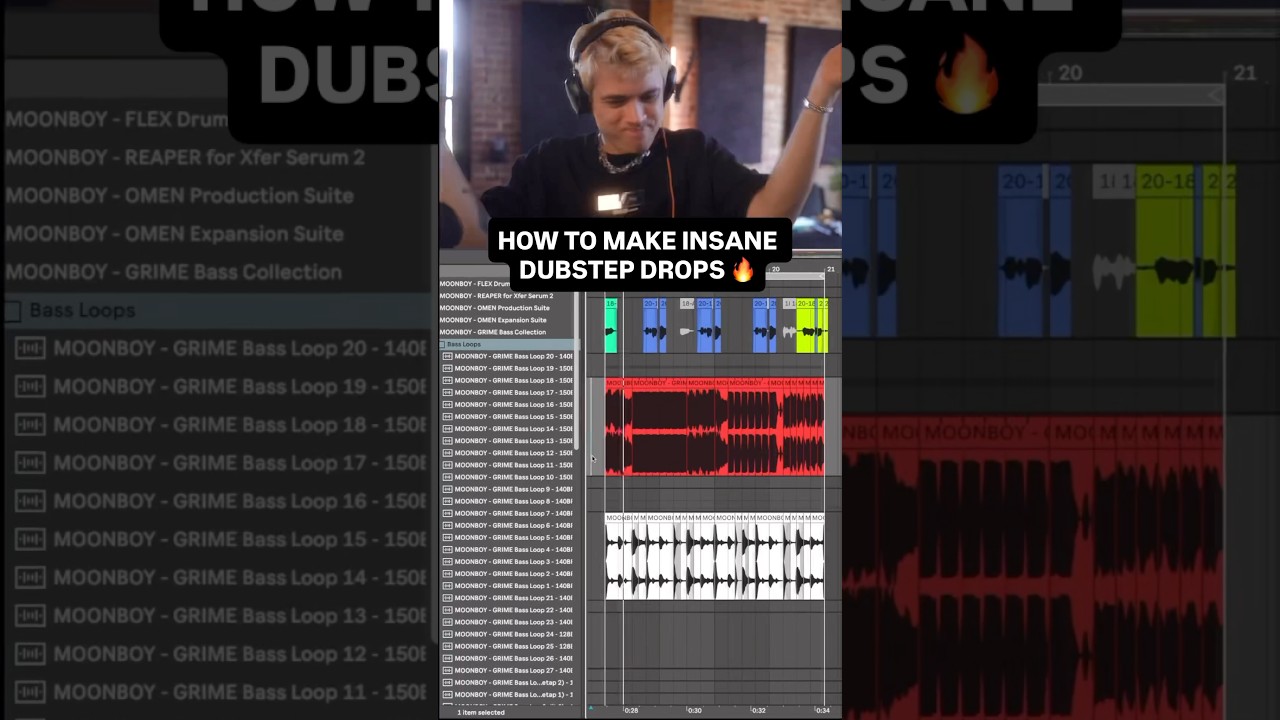Collapse the Bass Loops folder

(x=443, y=344)
